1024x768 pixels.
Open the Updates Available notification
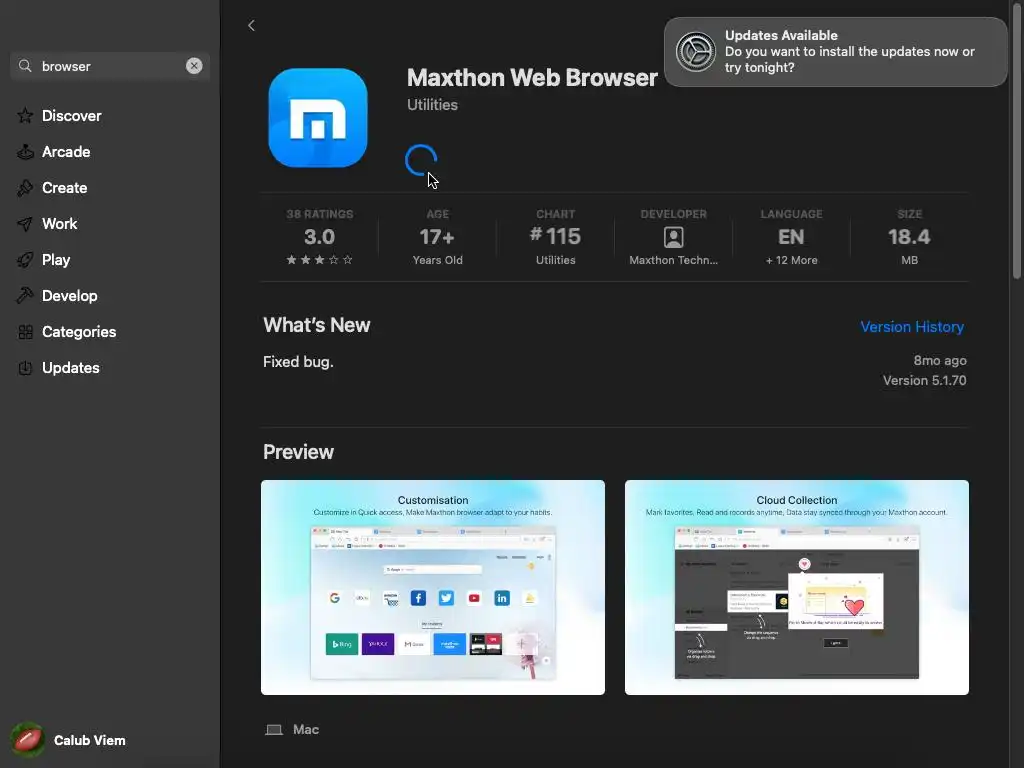[x=835, y=52]
